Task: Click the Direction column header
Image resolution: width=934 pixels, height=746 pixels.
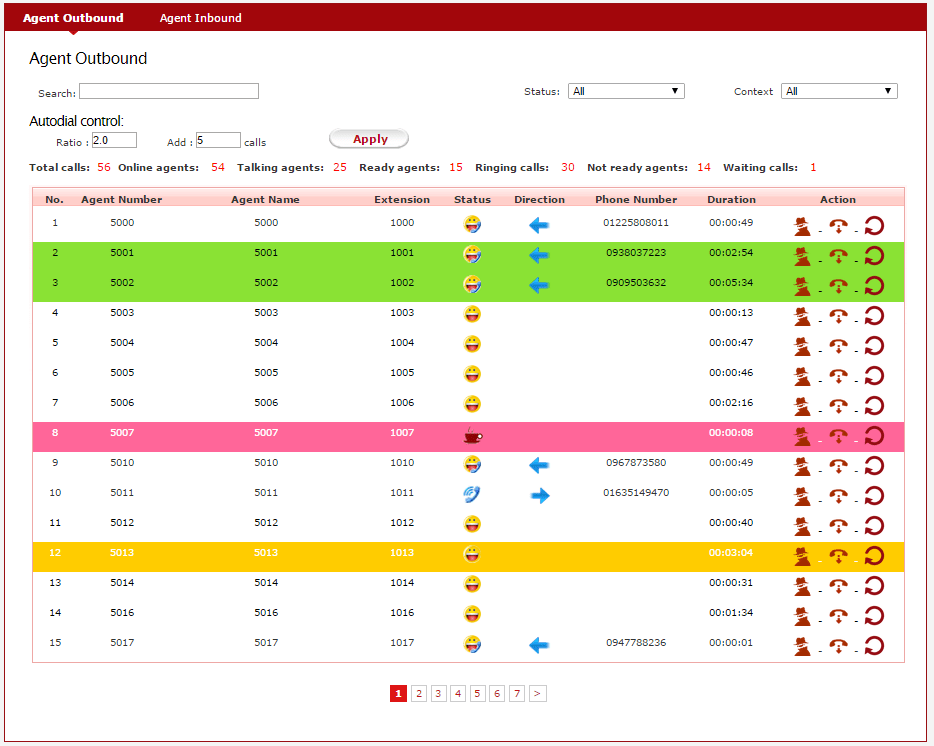Action: click(x=540, y=200)
